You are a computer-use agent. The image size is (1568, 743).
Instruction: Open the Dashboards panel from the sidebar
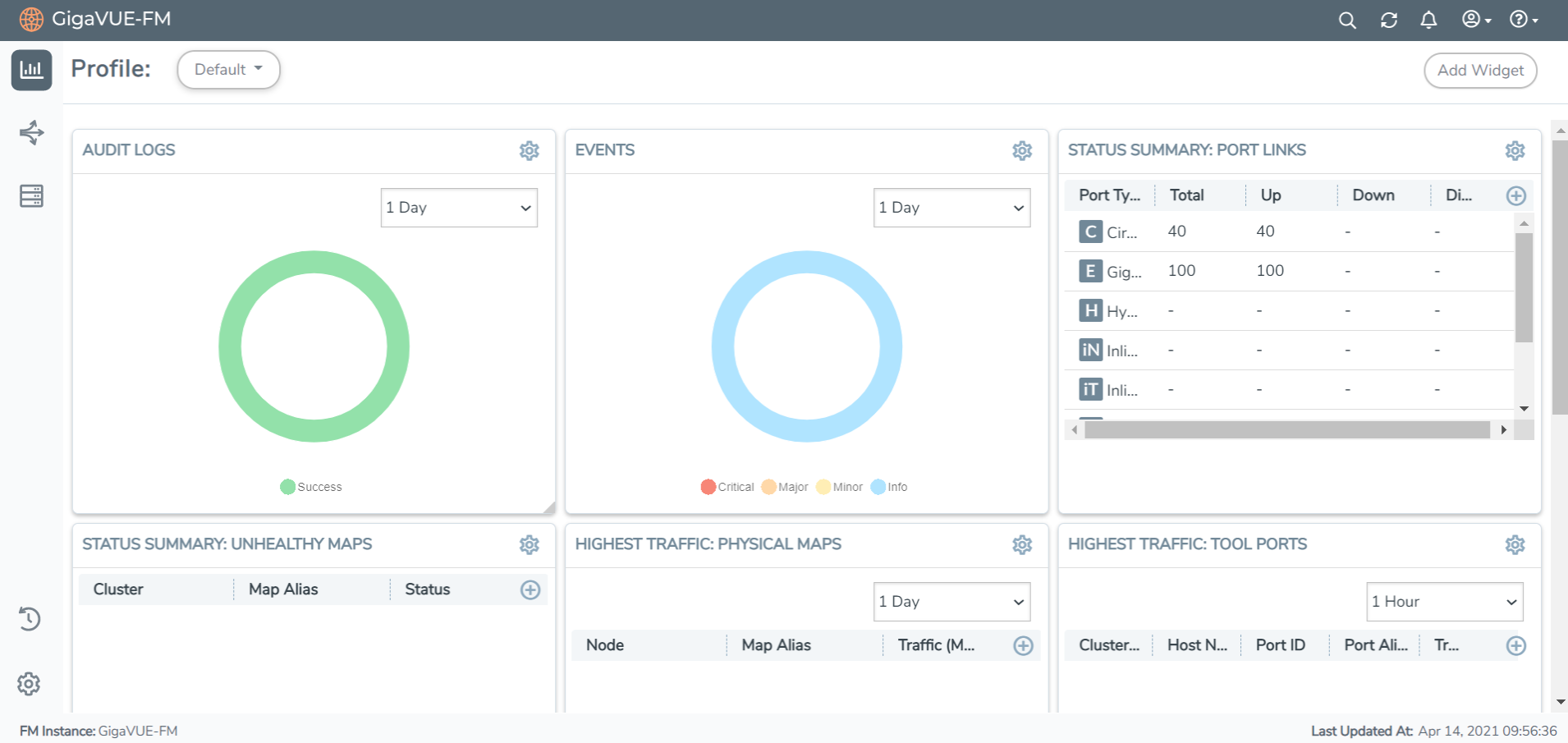coord(31,70)
